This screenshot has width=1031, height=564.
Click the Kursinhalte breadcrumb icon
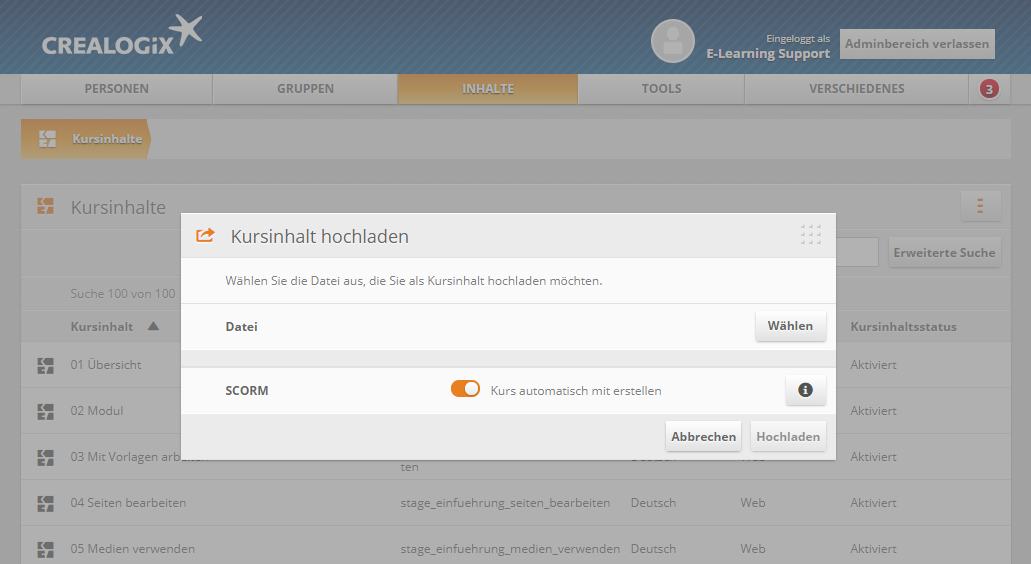(x=47, y=139)
